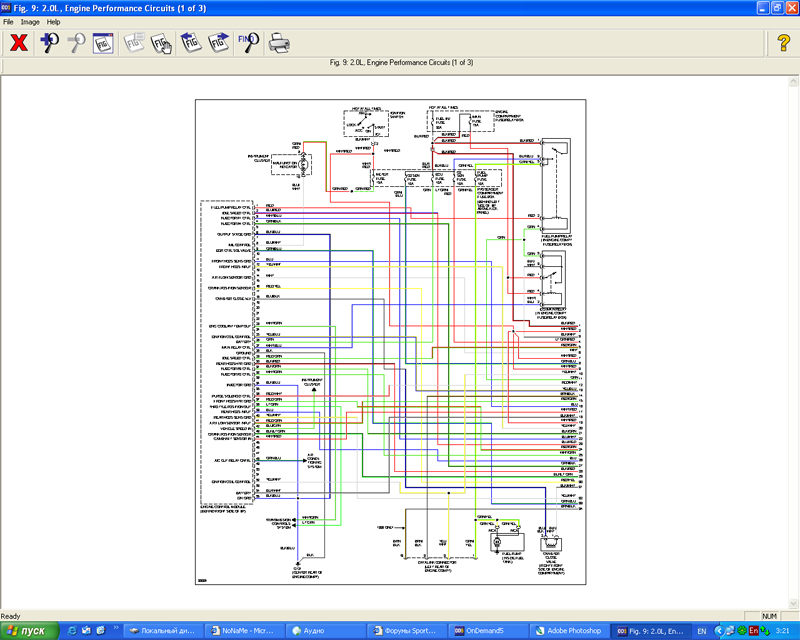Open the Help menu
The width and height of the screenshot is (800, 640).
point(54,21)
